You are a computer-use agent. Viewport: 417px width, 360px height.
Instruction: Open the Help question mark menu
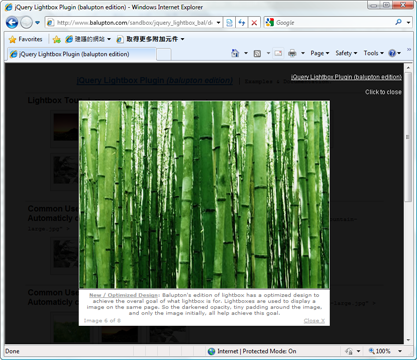click(x=395, y=53)
